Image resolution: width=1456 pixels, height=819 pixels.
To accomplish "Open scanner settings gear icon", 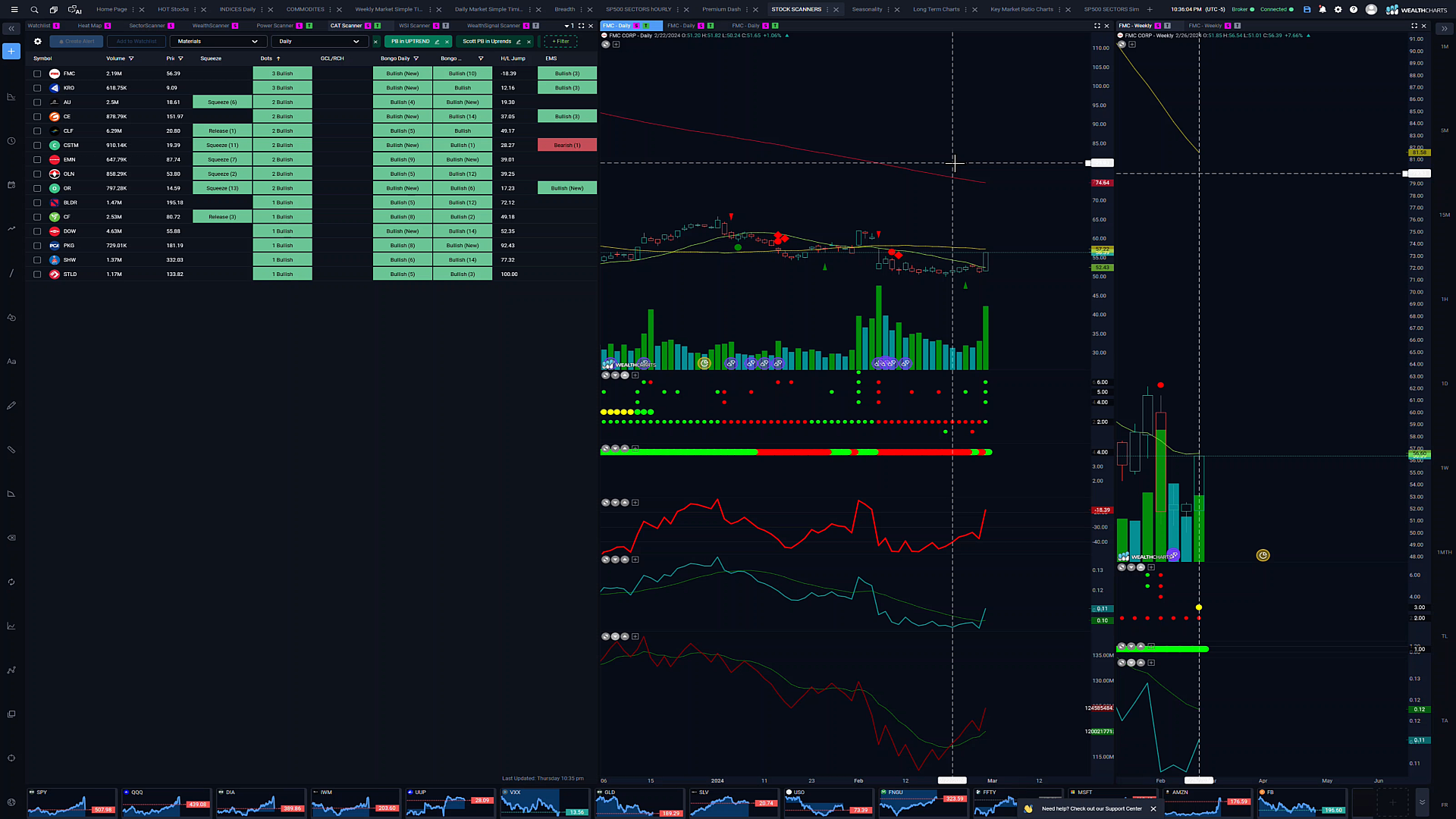I will 37,41.
